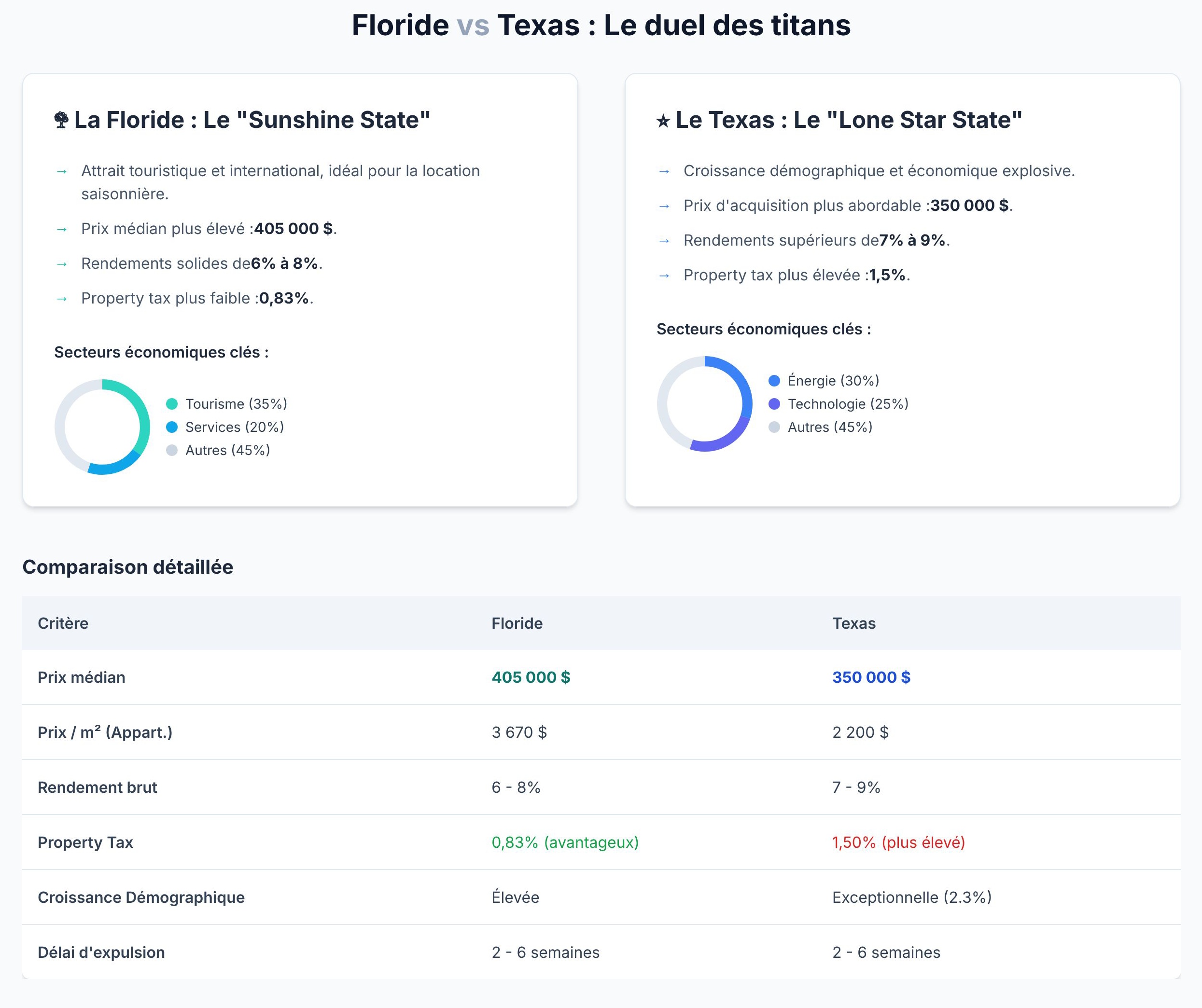1202x1008 pixels.
Task: Select the grey Autres legend dot for Floride
Action: 171,450
